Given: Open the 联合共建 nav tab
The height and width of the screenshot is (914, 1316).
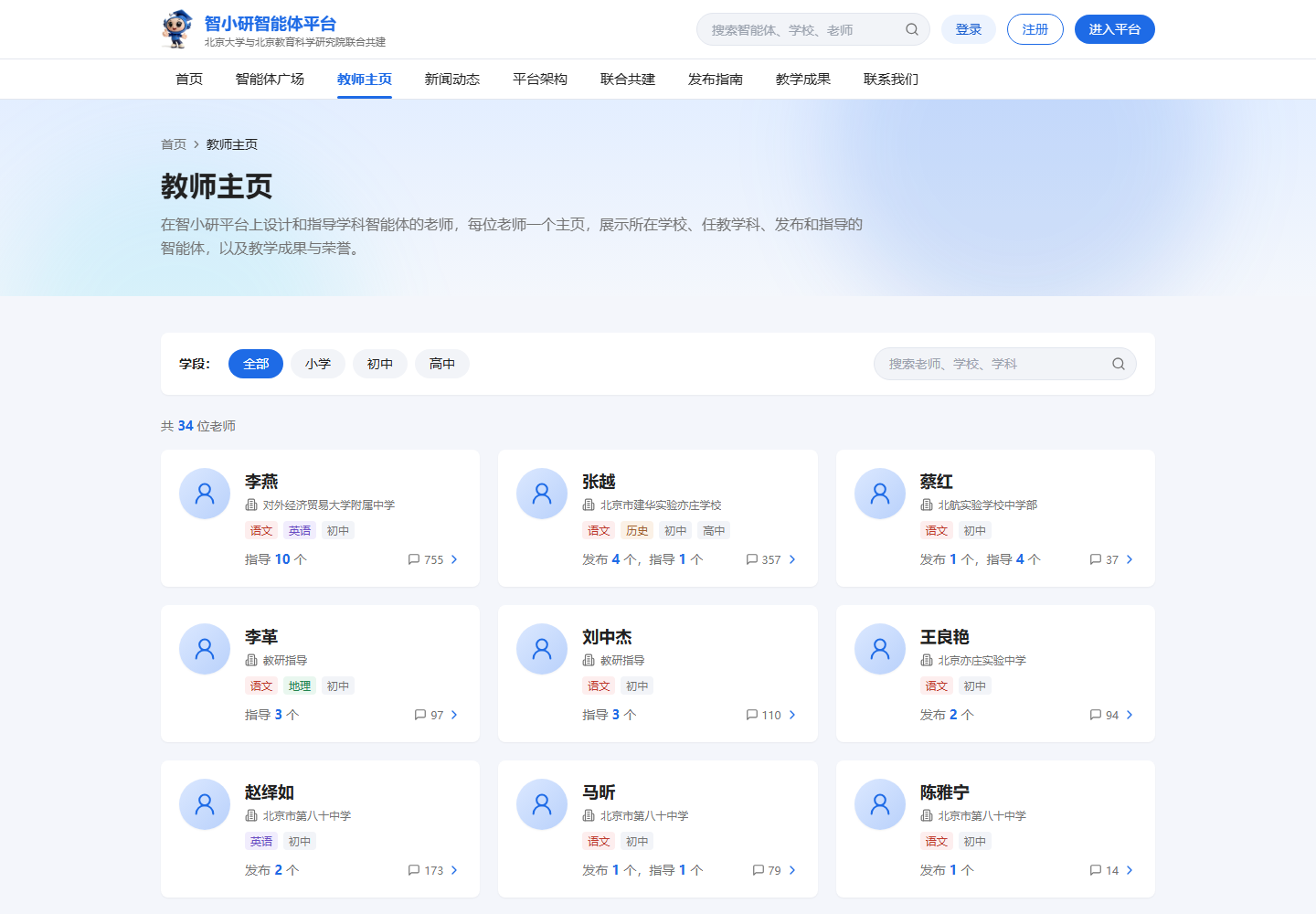Looking at the screenshot, I should click(628, 80).
